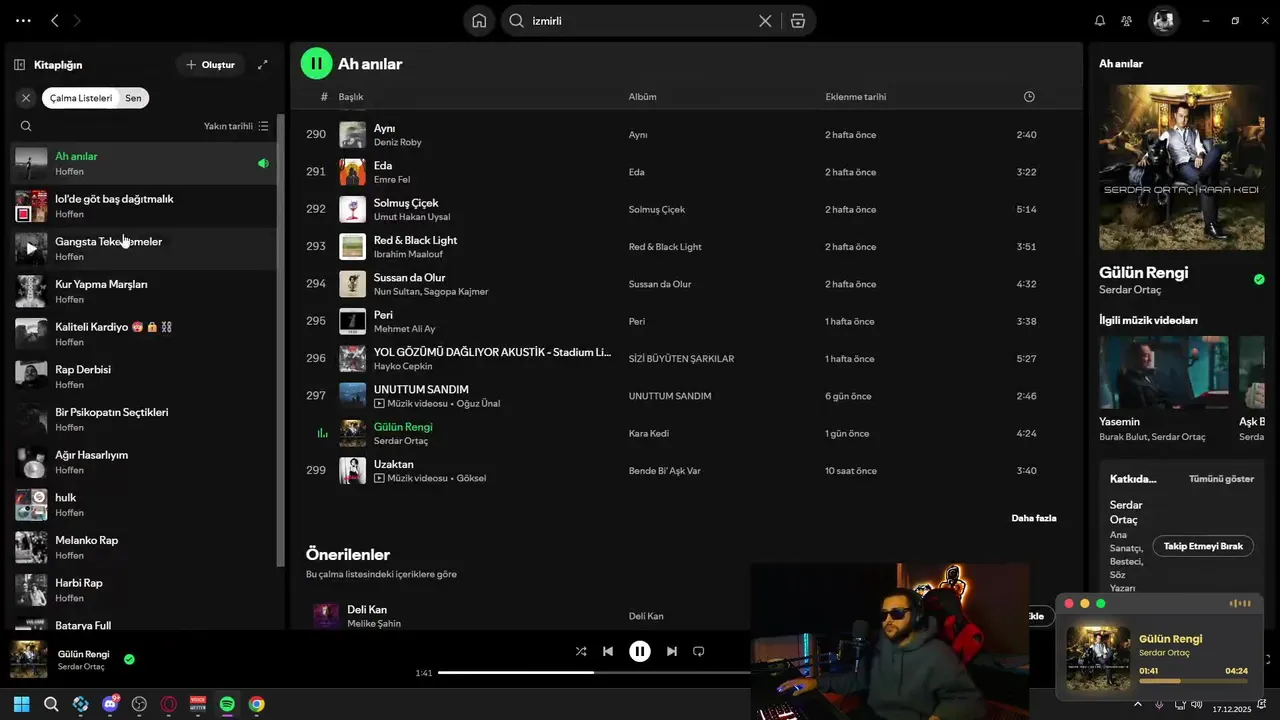Image resolution: width=1280 pixels, height=720 pixels.
Task: Pause the Ah anılar playlist with green button
Action: tap(316, 63)
